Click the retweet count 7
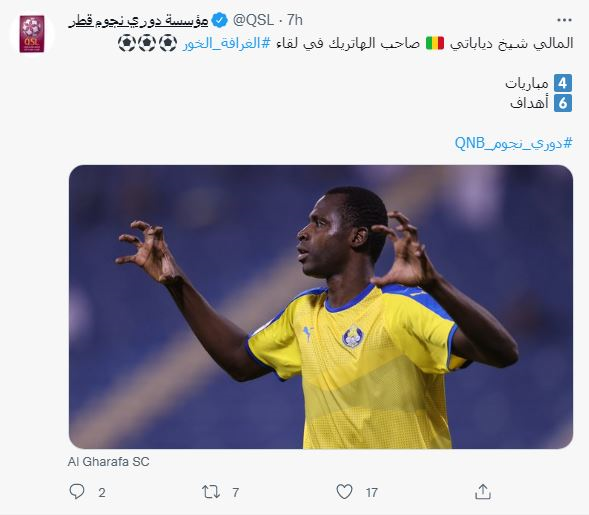589x515 pixels. (236, 492)
